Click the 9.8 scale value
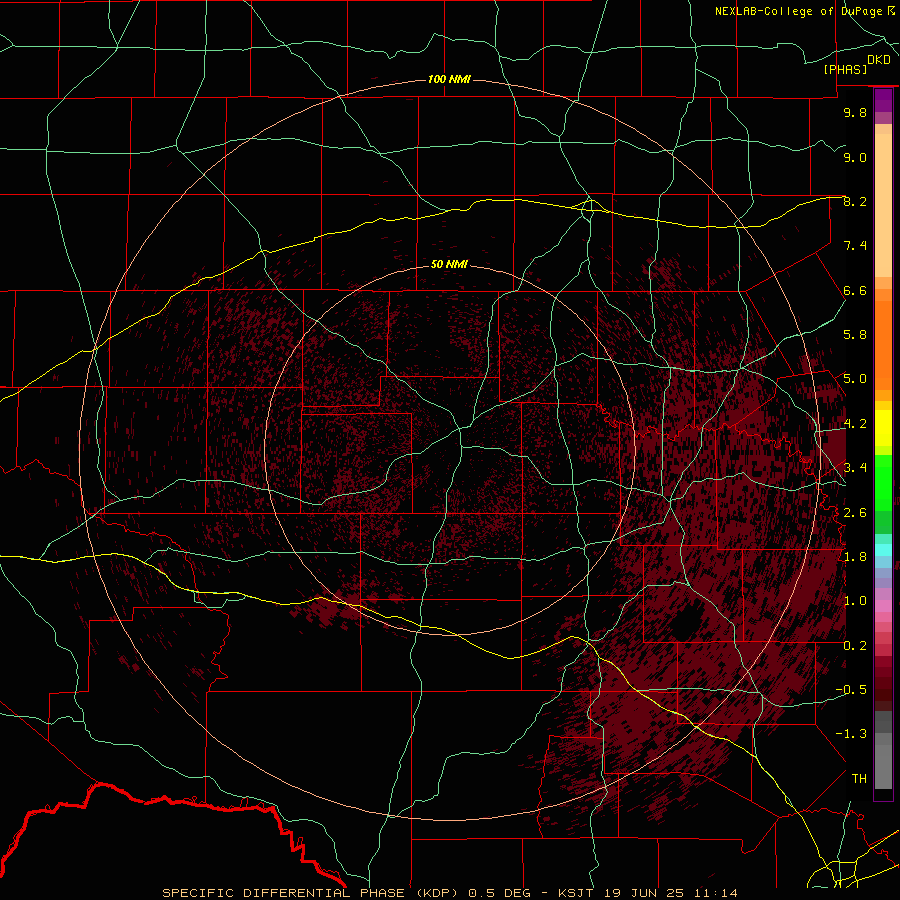Image resolution: width=900 pixels, height=900 pixels. click(855, 113)
